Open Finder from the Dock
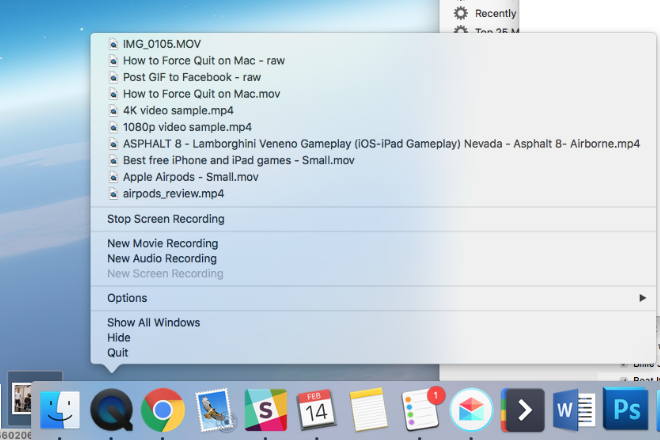This screenshot has width=660, height=440. (60, 409)
